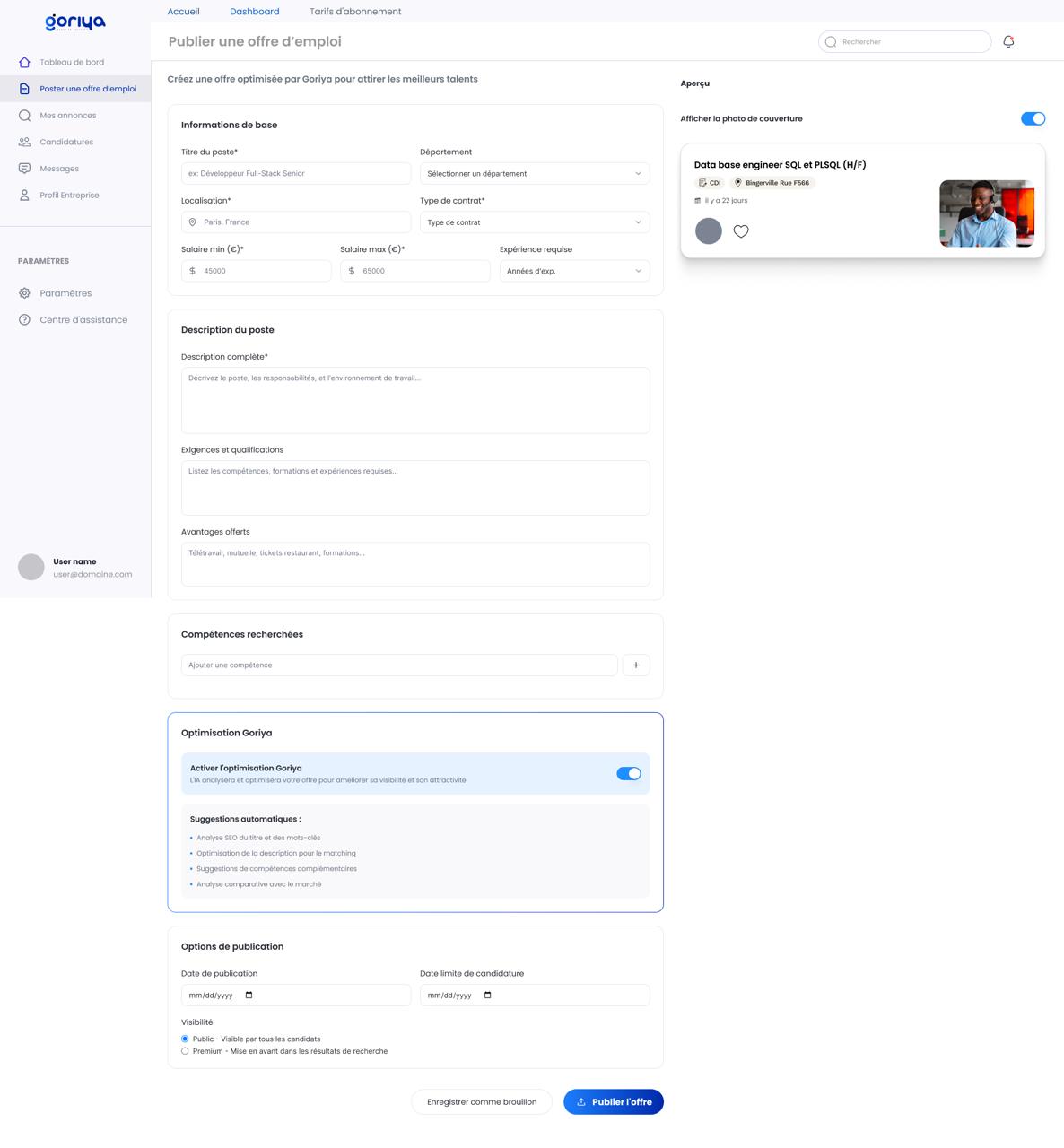The width and height of the screenshot is (1064, 1148).
Task: Disable the Activer l'optimisation Goriya toggle
Action: point(629,773)
